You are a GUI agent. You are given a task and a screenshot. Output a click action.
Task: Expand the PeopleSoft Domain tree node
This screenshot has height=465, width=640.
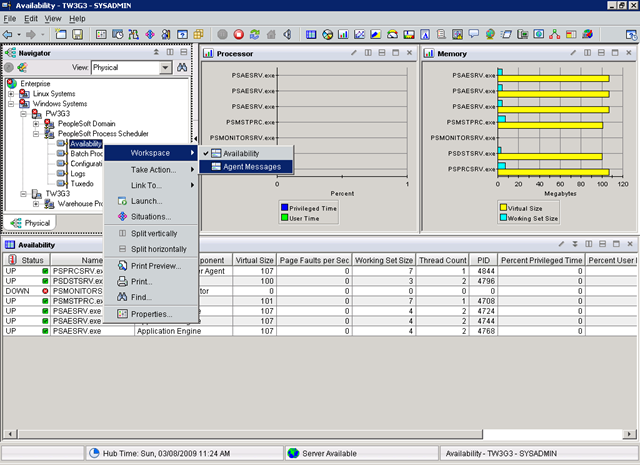[x=36, y=124]
